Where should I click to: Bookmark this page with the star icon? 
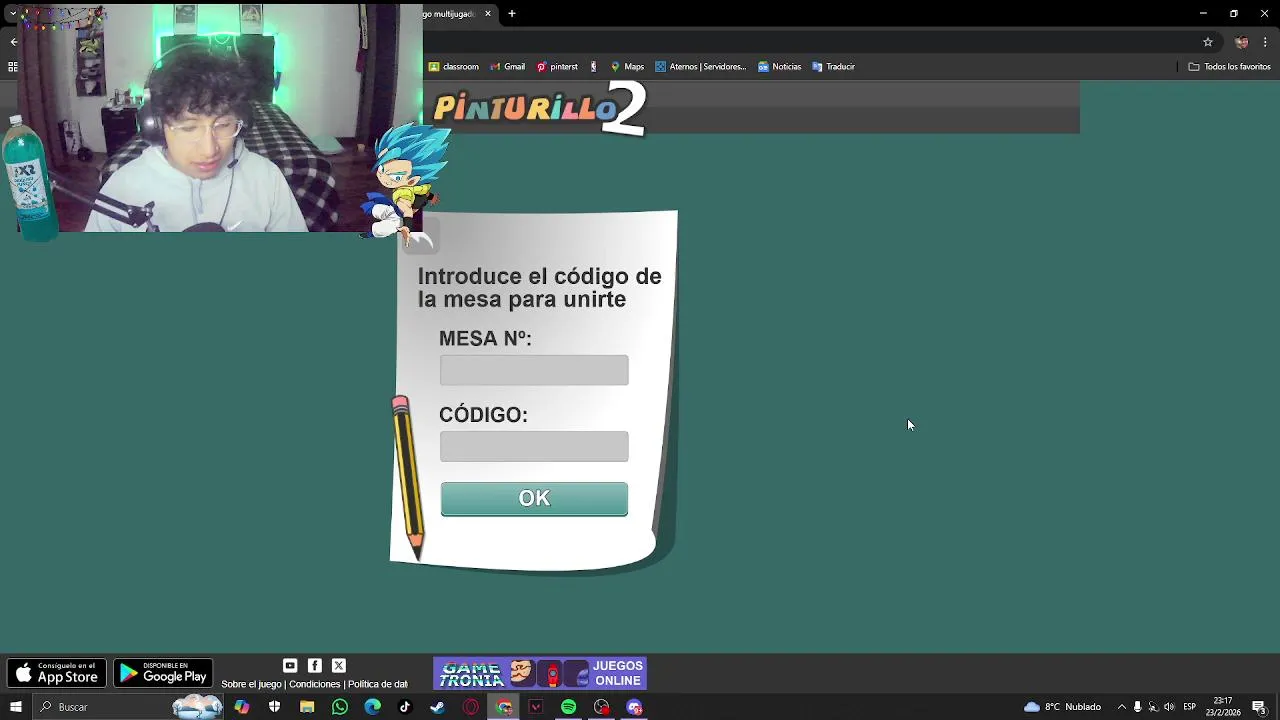[1208, 42]
